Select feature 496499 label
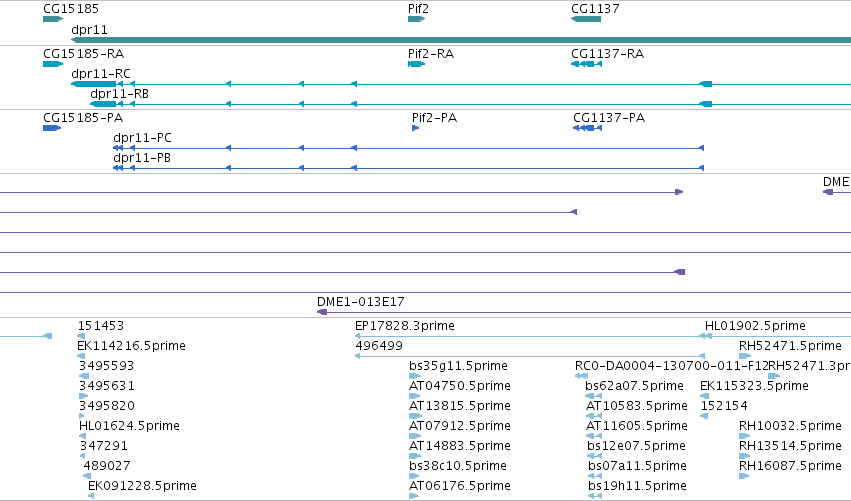This screenshot has height=501, width=851. [x=379, y=346]
